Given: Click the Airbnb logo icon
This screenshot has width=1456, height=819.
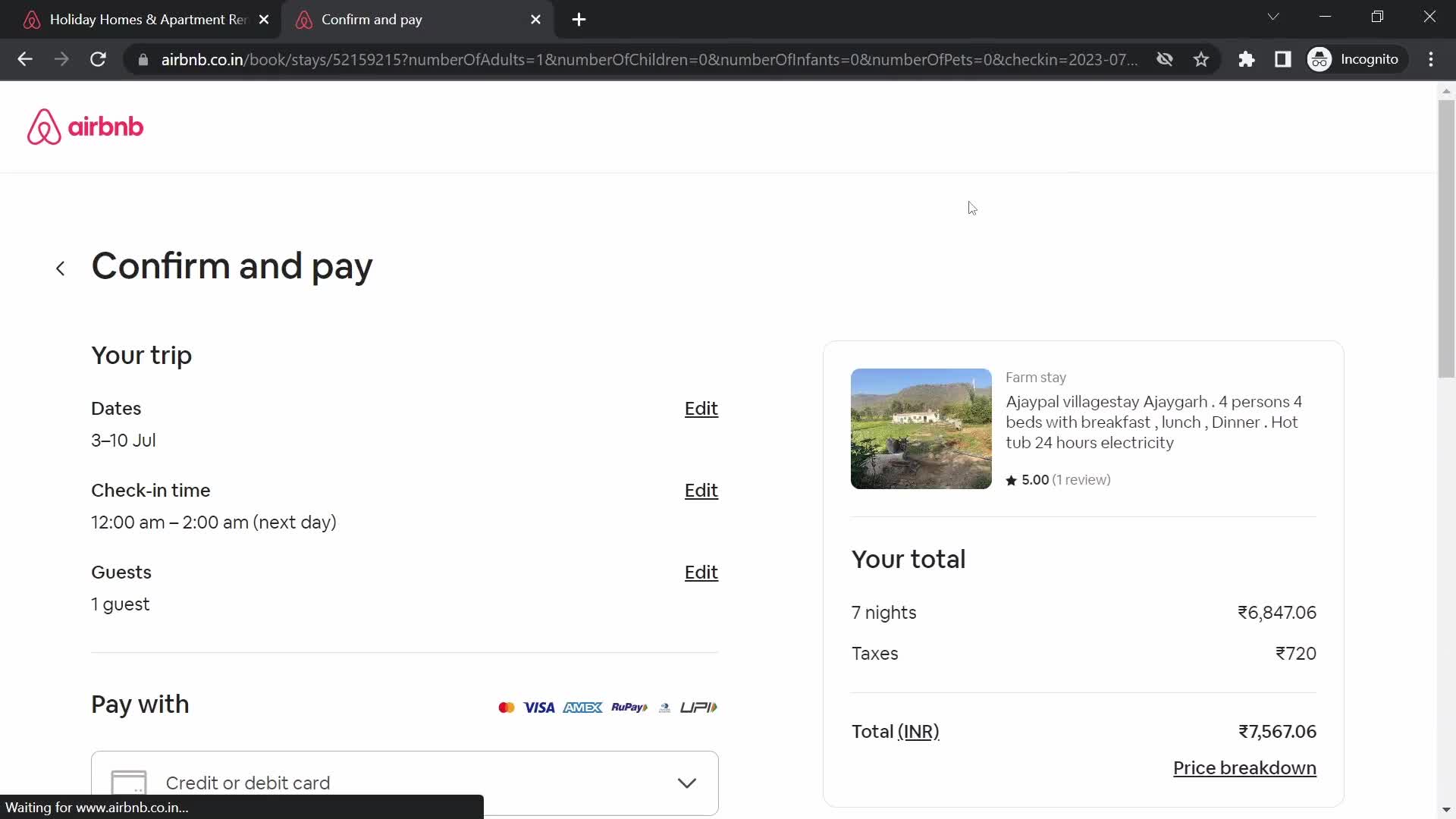Looking at the screenshot, I should (x=43, y=126).
